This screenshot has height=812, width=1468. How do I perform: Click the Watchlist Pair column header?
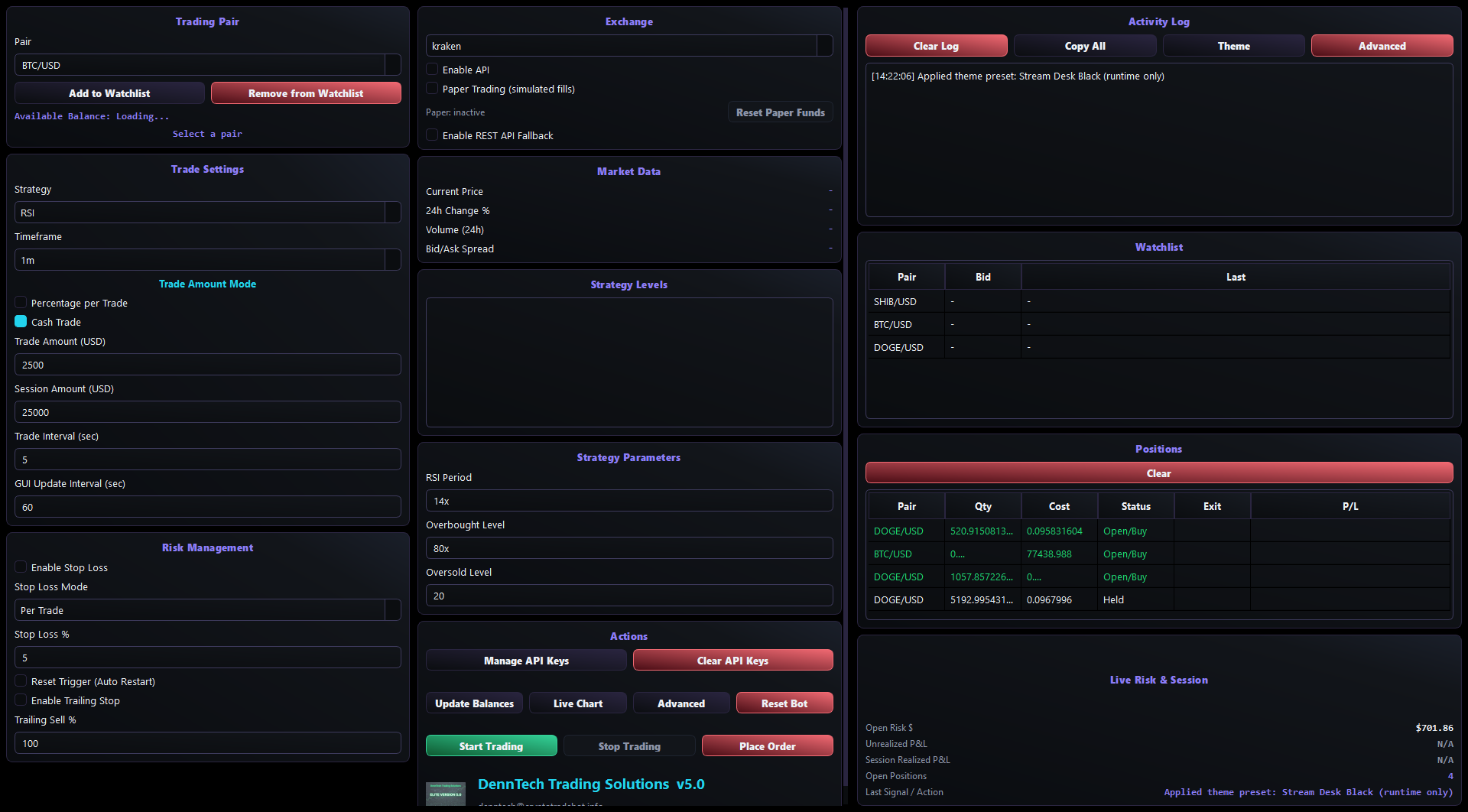907,277
